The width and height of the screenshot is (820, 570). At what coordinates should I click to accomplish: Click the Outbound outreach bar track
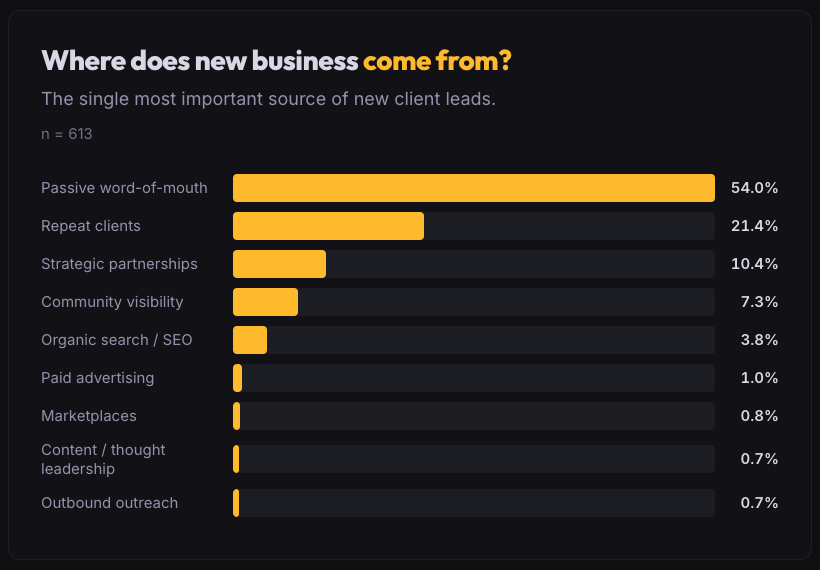473,503
